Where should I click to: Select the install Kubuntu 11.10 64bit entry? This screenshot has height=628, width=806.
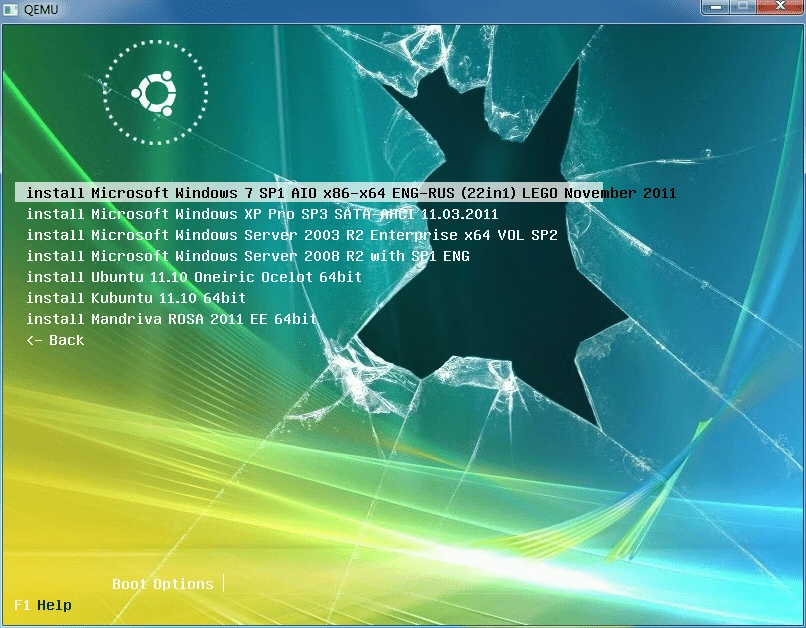(x=136, y=298)
